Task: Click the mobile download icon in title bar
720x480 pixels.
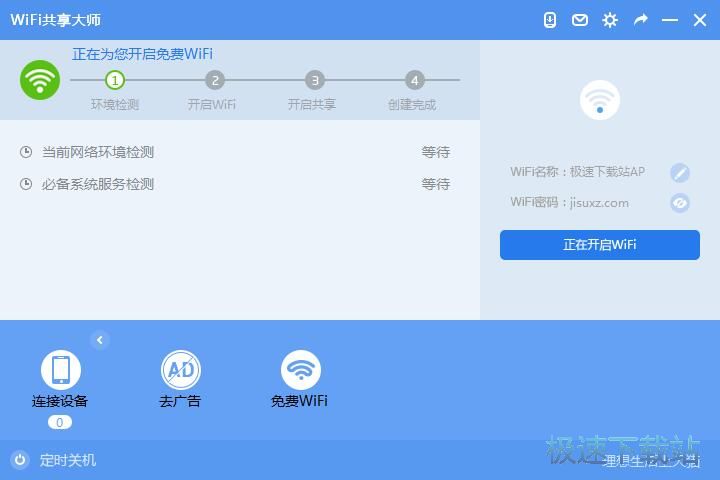Action: click(x=550, y=20)
